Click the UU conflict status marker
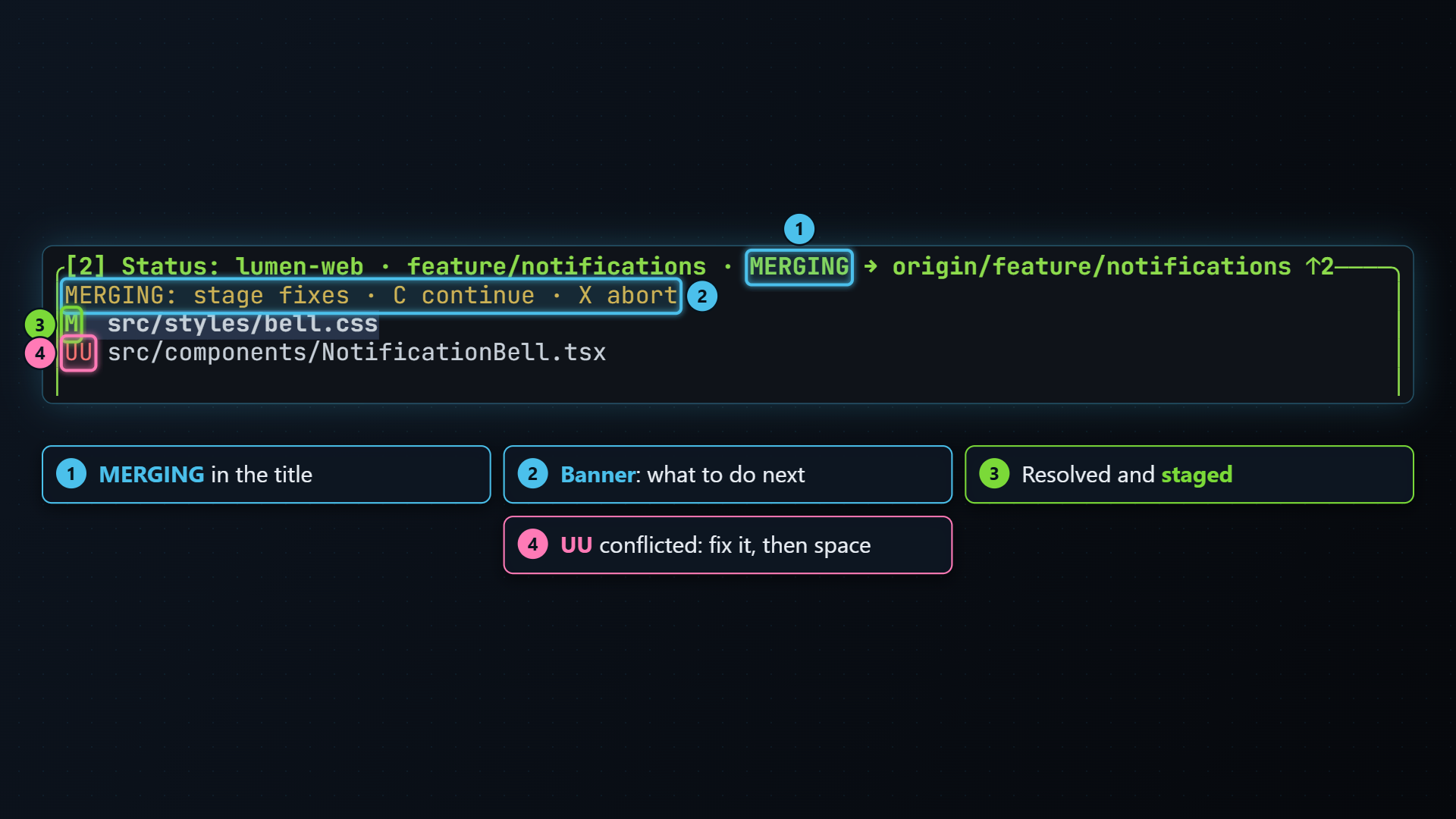 [79, 353]
